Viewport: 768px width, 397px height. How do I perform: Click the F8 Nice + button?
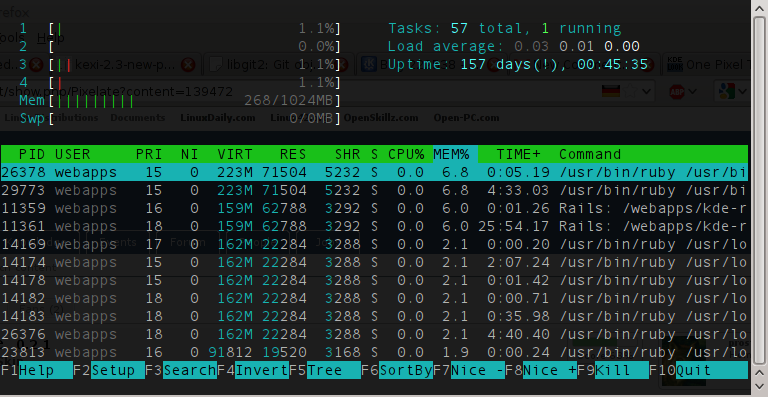click(541, 370)
